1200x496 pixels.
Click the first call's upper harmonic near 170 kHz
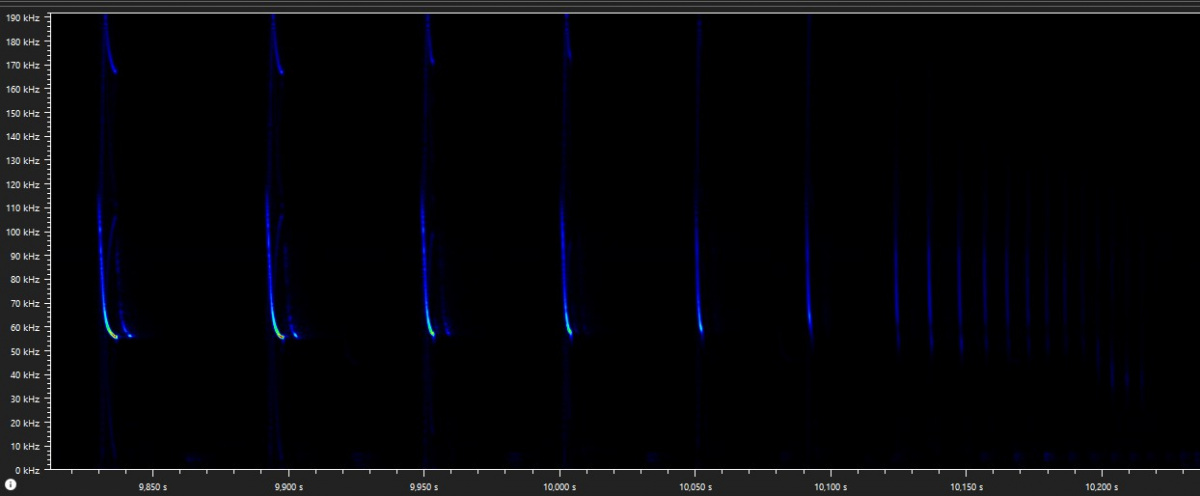click(112, 68)
